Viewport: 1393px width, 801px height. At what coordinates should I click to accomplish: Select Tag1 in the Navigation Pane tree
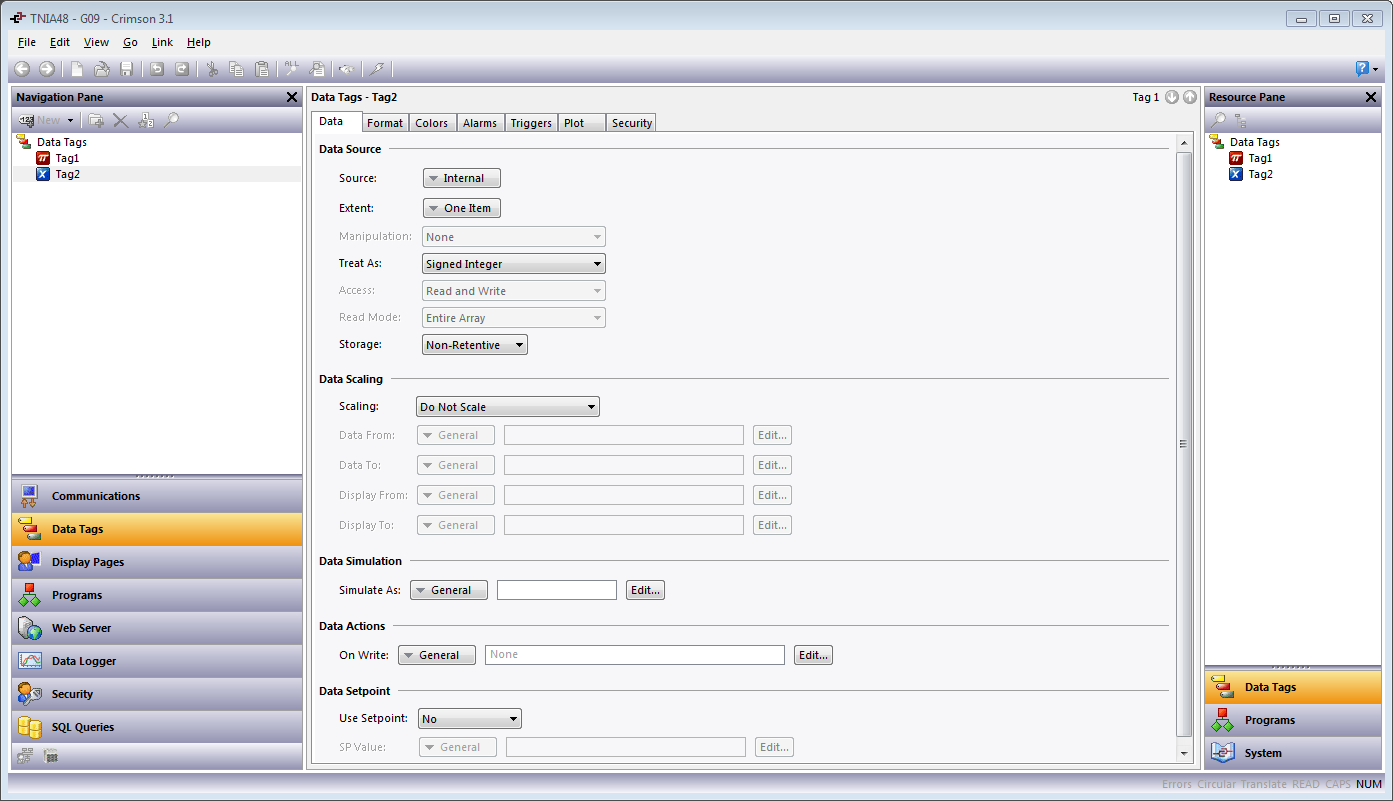point(67,158)
